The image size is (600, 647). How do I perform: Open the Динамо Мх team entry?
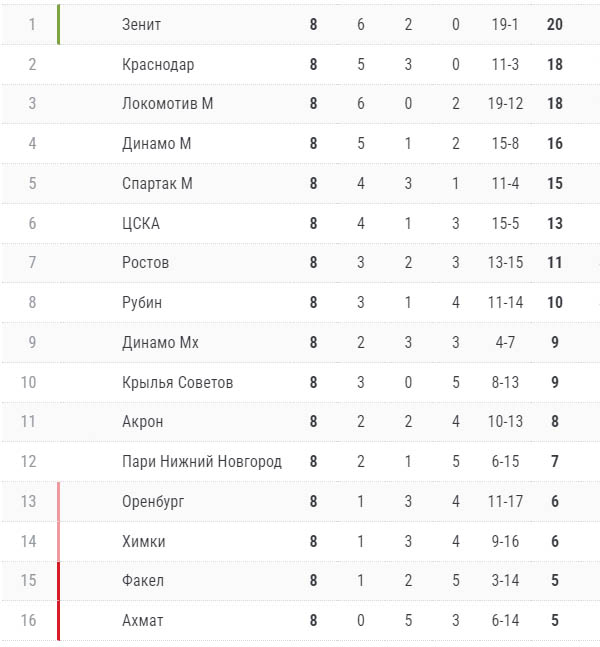tap(159, 343)
